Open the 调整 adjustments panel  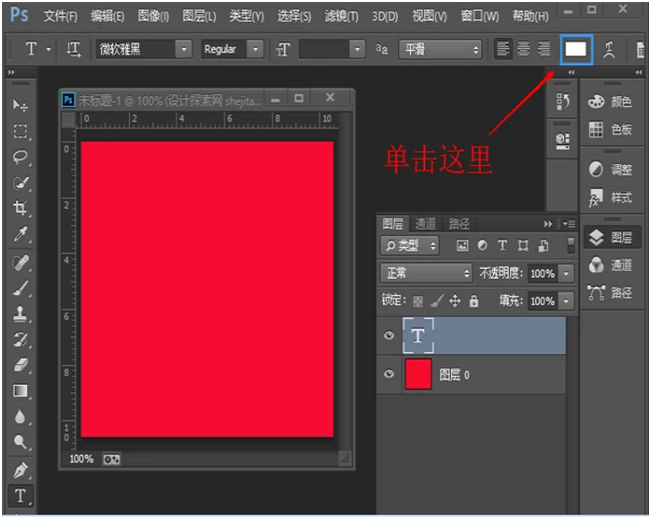coord(610,169)
